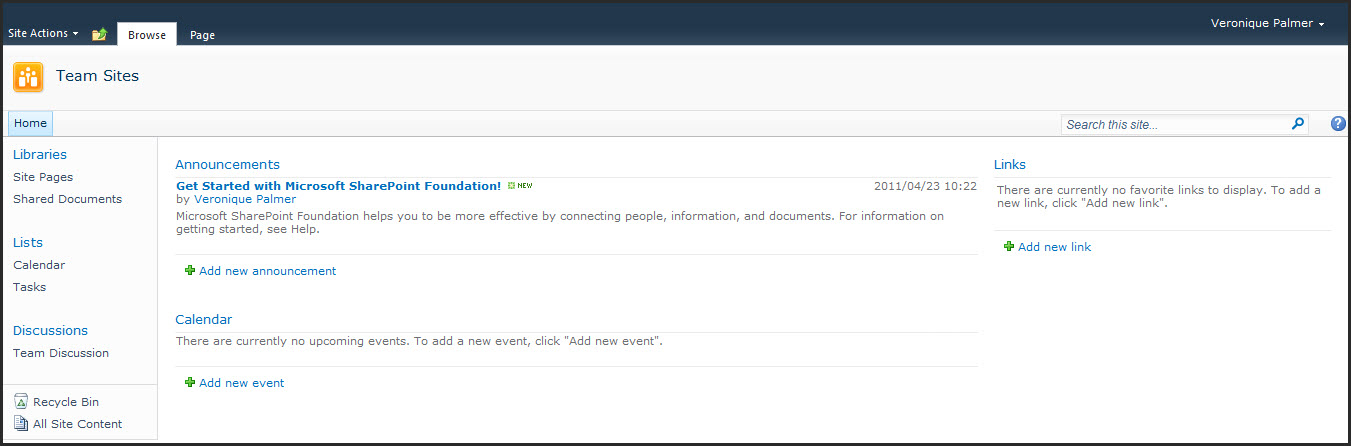
Task: Click inside the Search this site box
Action: 1174,125
